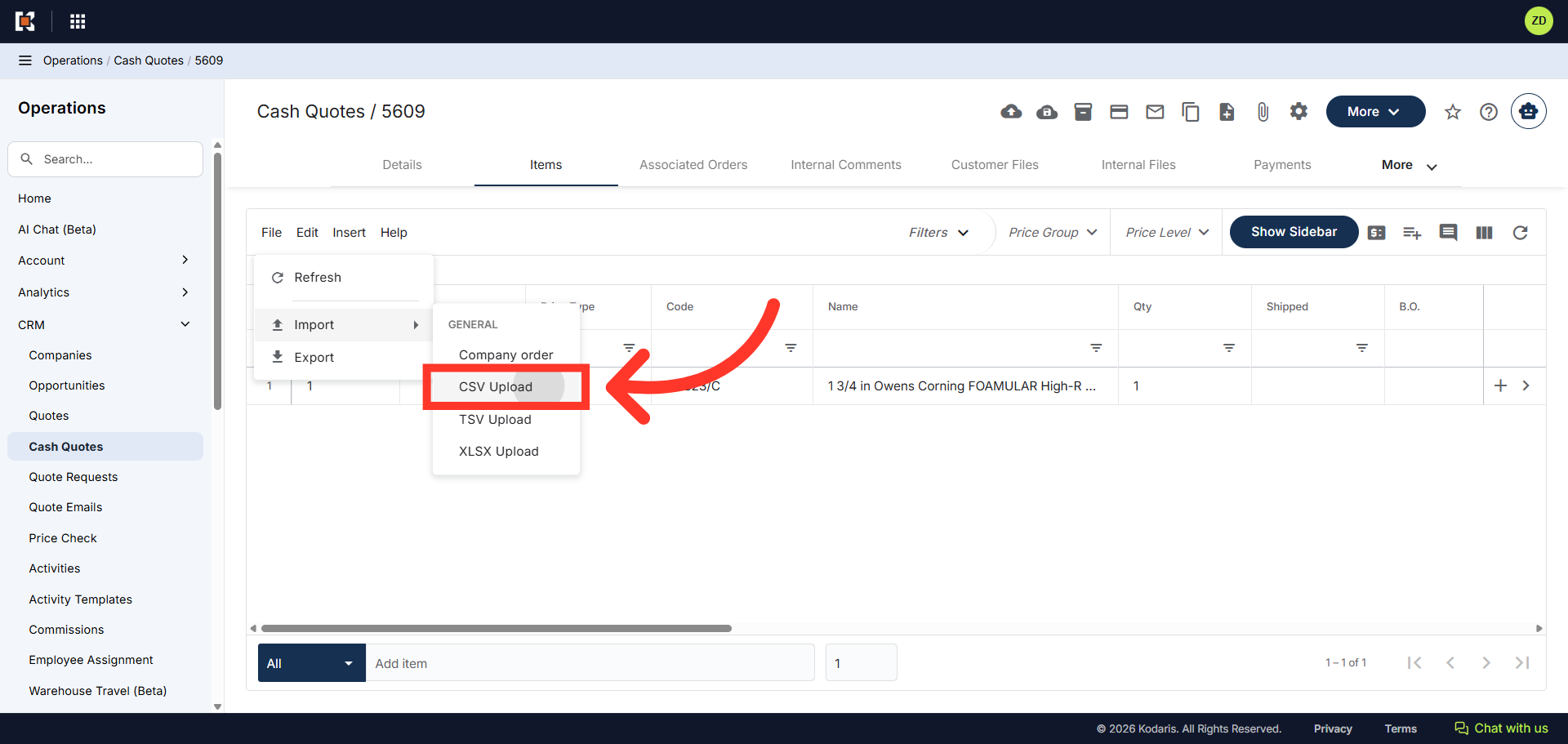Open Price Check in the sidebar
Screen dimensions: 1568x744
click(x=63, y=538)
